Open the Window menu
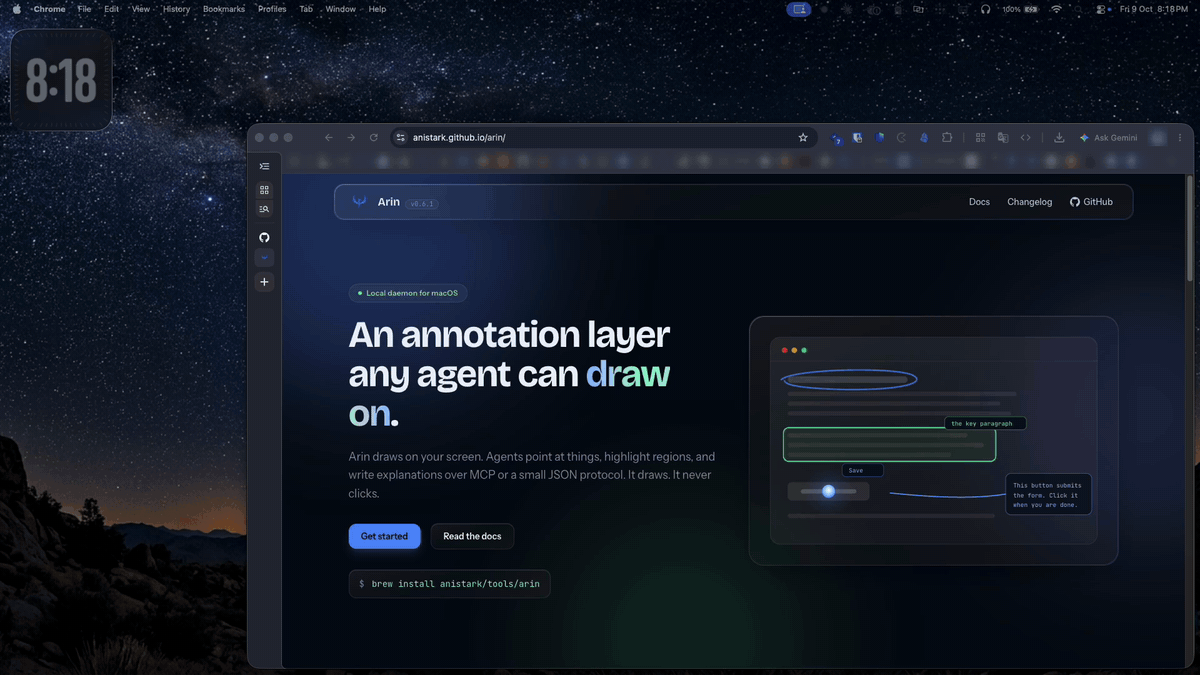This screenshot has width=1200, height=675. pos(341,9)
